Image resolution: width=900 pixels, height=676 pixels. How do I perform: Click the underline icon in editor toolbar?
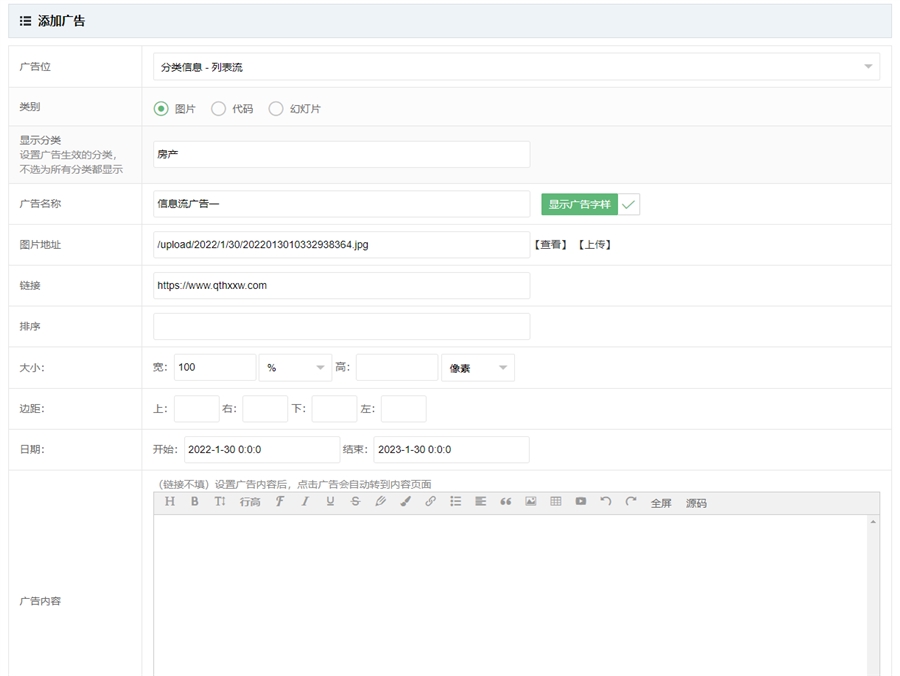(x=330, y=502)
